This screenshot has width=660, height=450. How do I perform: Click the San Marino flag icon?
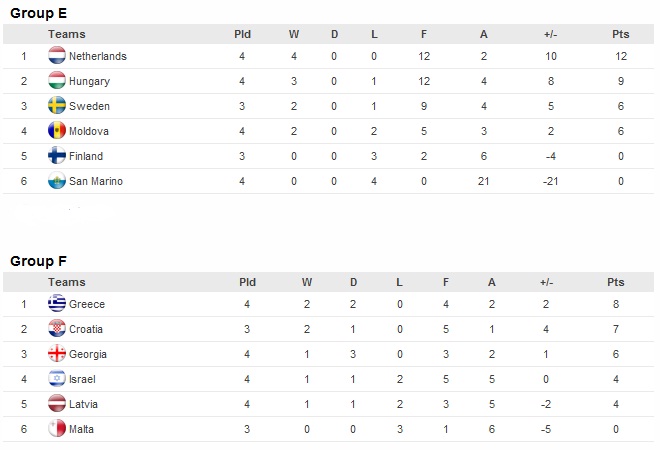(x=57, y=181)
